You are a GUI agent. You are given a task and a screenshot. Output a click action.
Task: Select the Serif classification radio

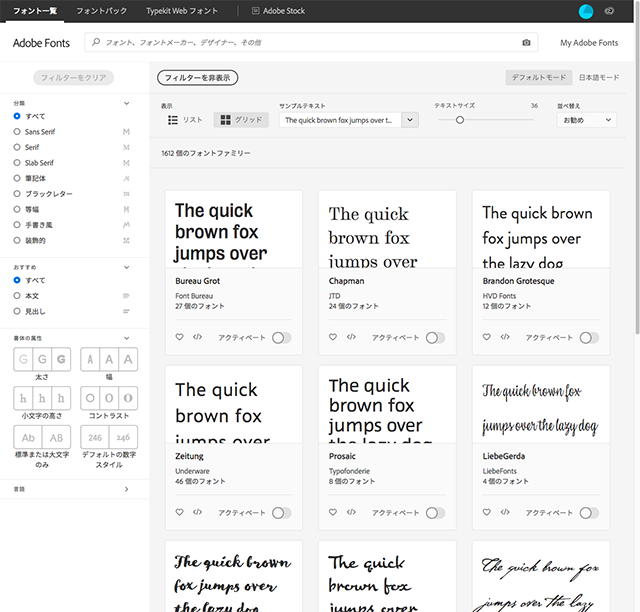tap(17, 147)
